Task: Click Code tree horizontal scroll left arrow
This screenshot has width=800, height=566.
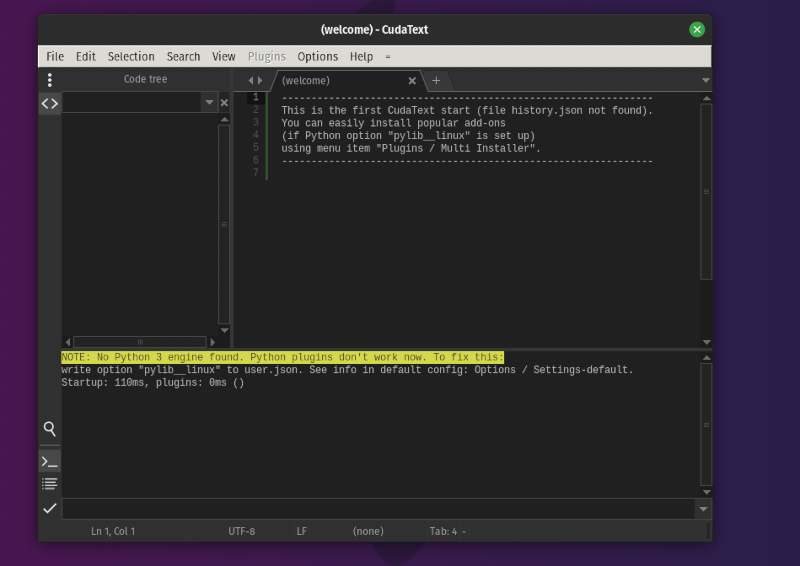Action: [68, 342]
